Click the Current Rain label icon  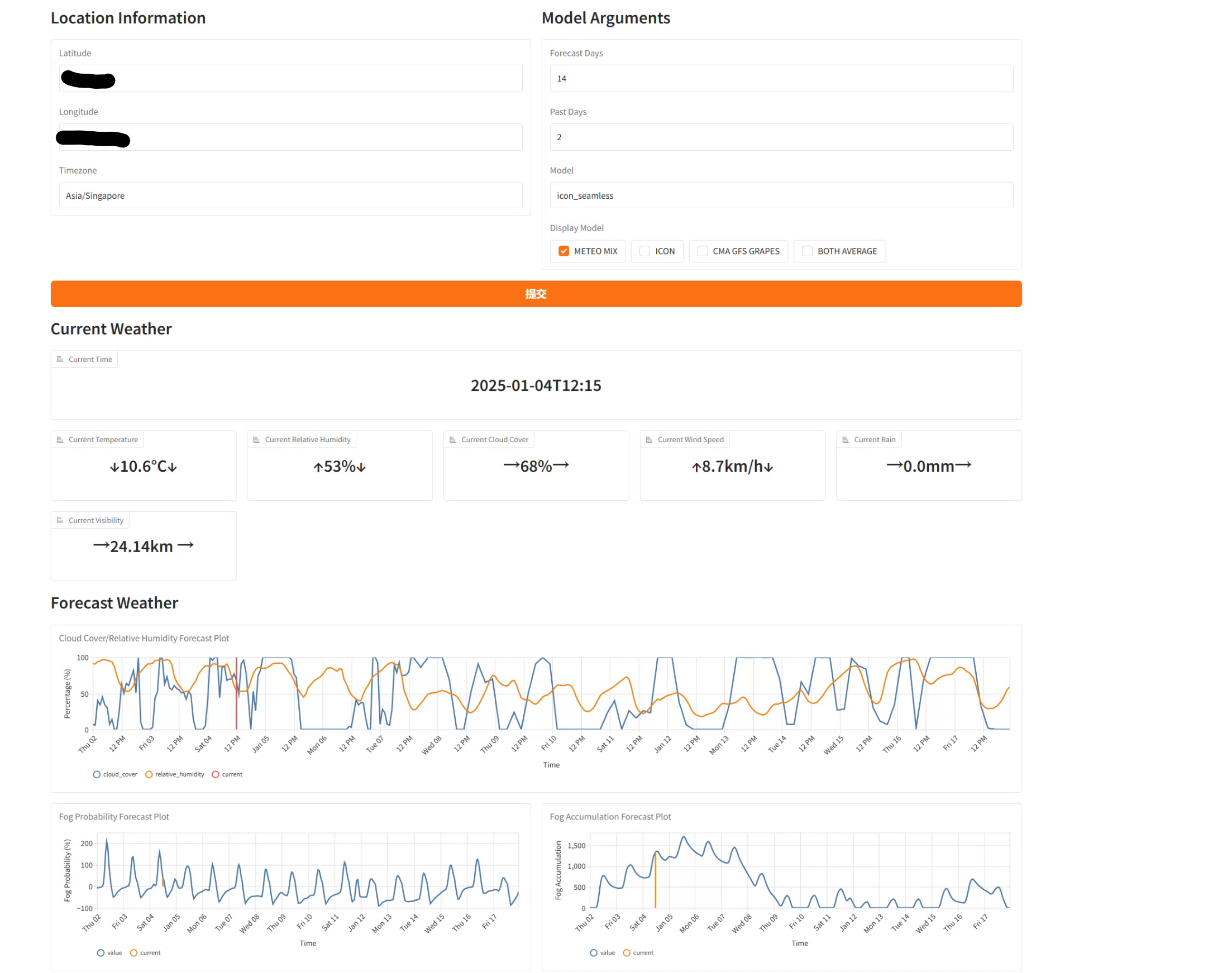tap(846, 440)
